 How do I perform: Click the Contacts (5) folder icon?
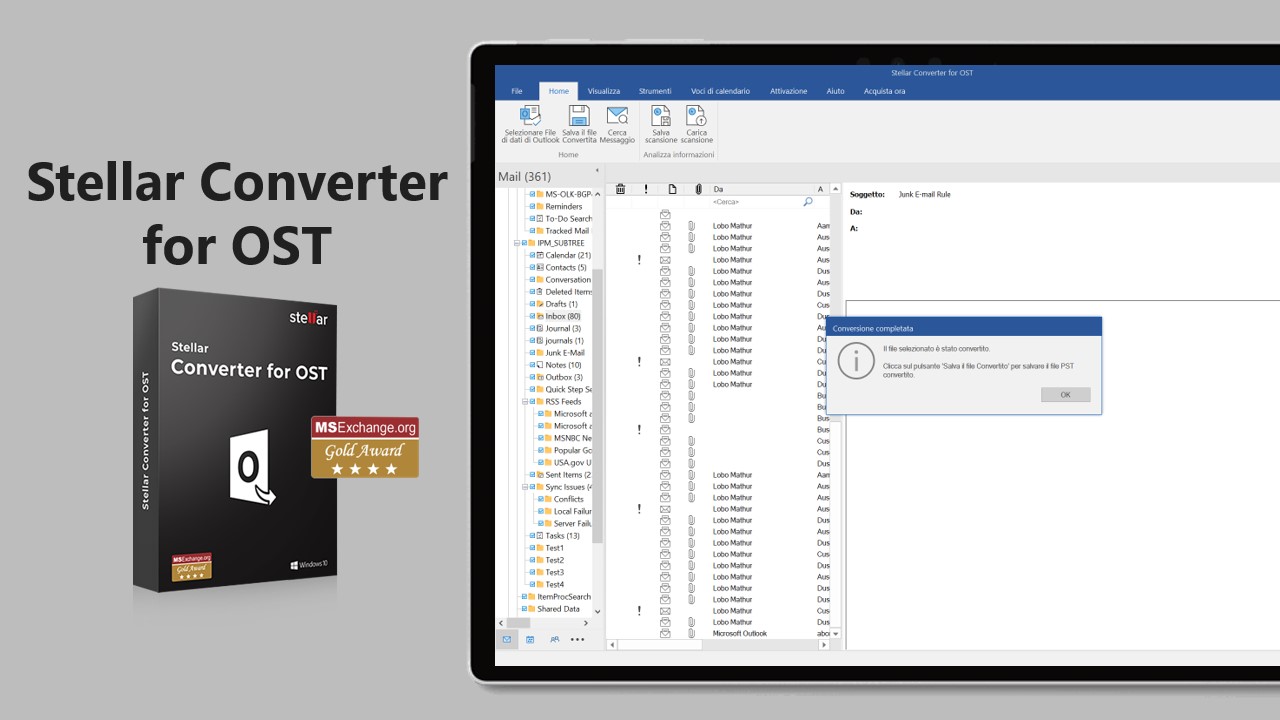540,267
